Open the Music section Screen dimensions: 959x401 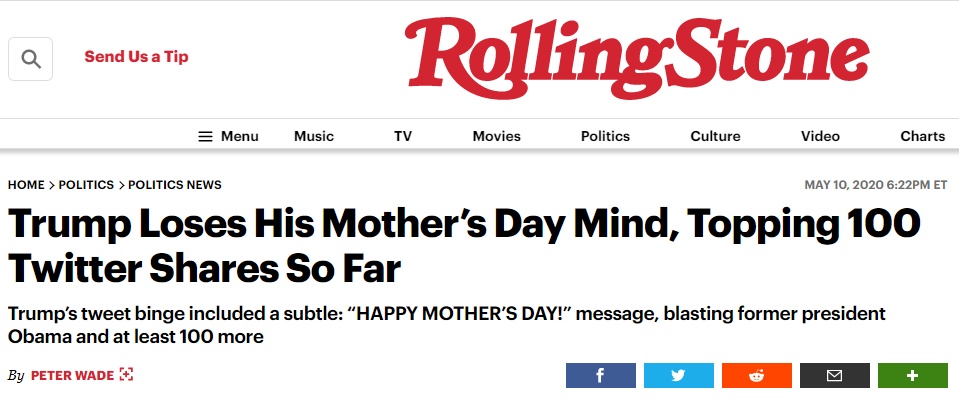pos(314,136)
